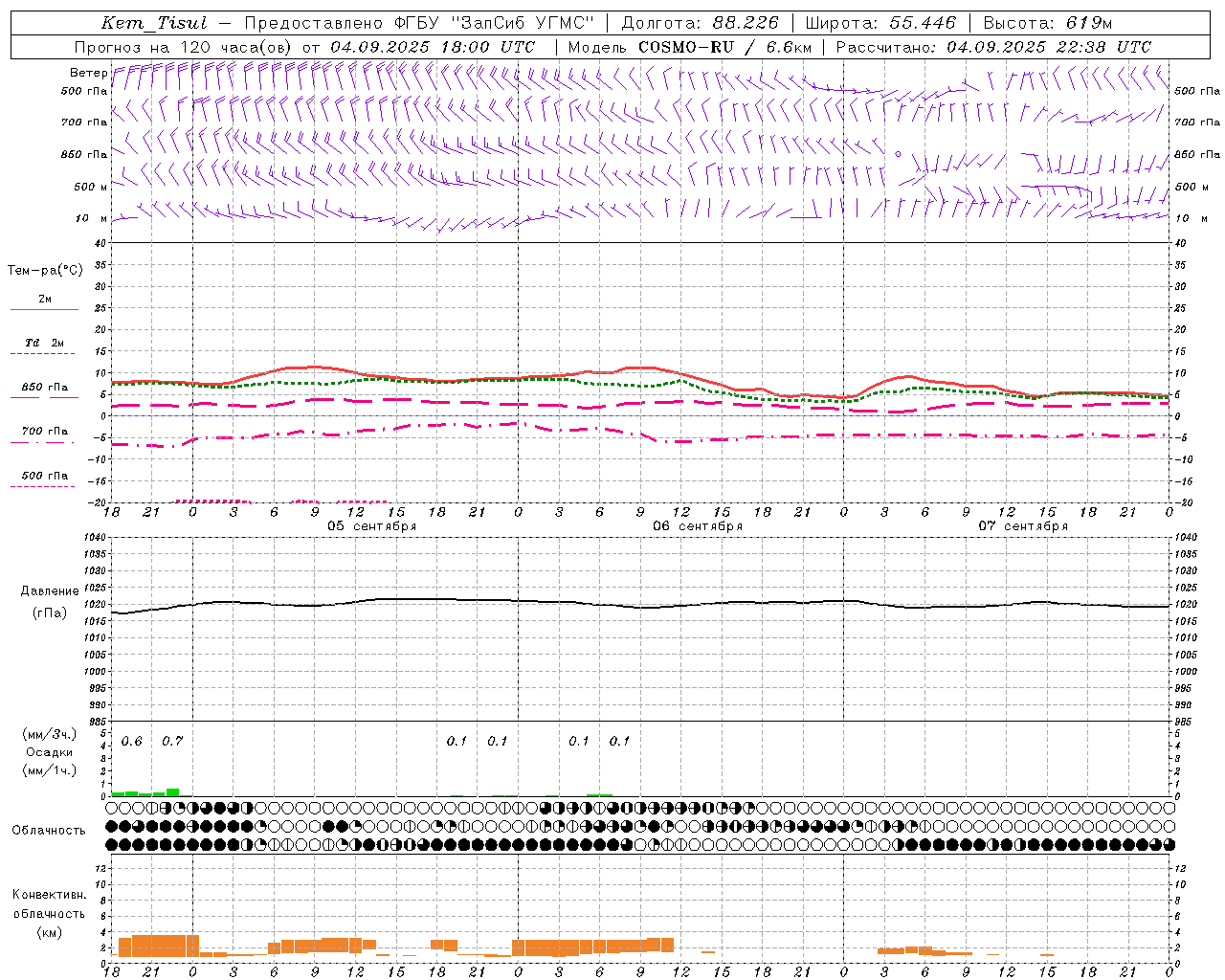Click the 0.7 precipitation amount
This screenshot has height=980, width=1225.
(x=172, y=742)
